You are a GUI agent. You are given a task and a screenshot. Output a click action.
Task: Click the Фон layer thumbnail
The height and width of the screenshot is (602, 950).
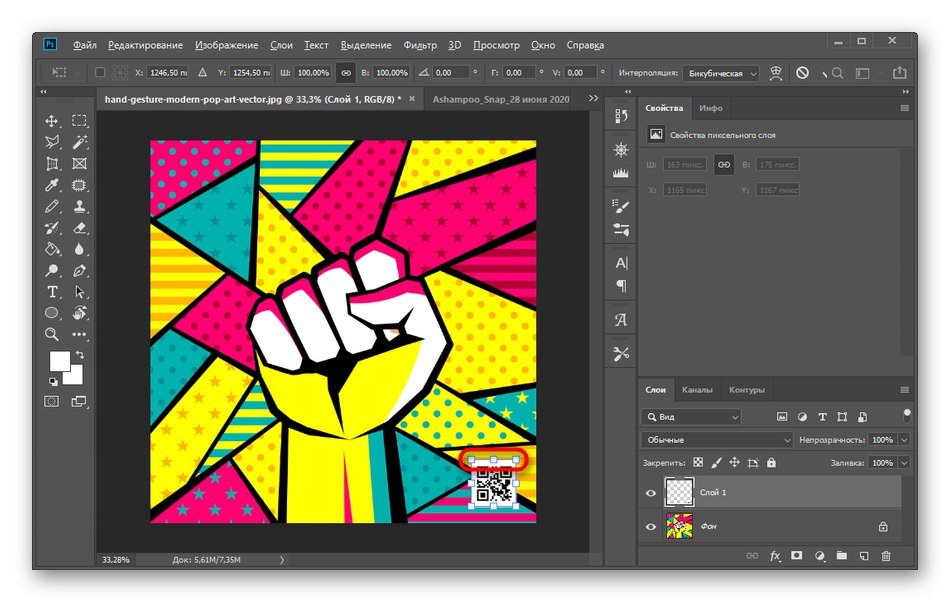[681, 526]
